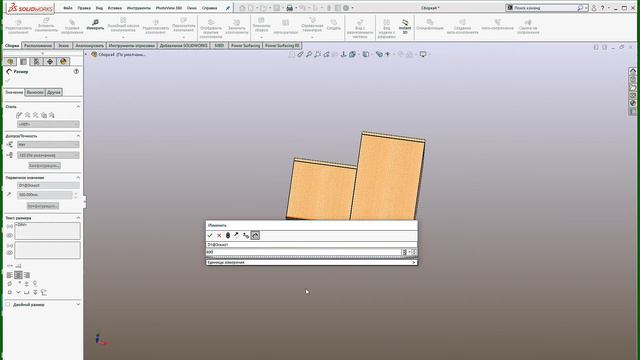Image resolution: width=640 pixels, height=360 pixels.
Task: Open the DisplayManager color ball tab
Action: point(63,62)
